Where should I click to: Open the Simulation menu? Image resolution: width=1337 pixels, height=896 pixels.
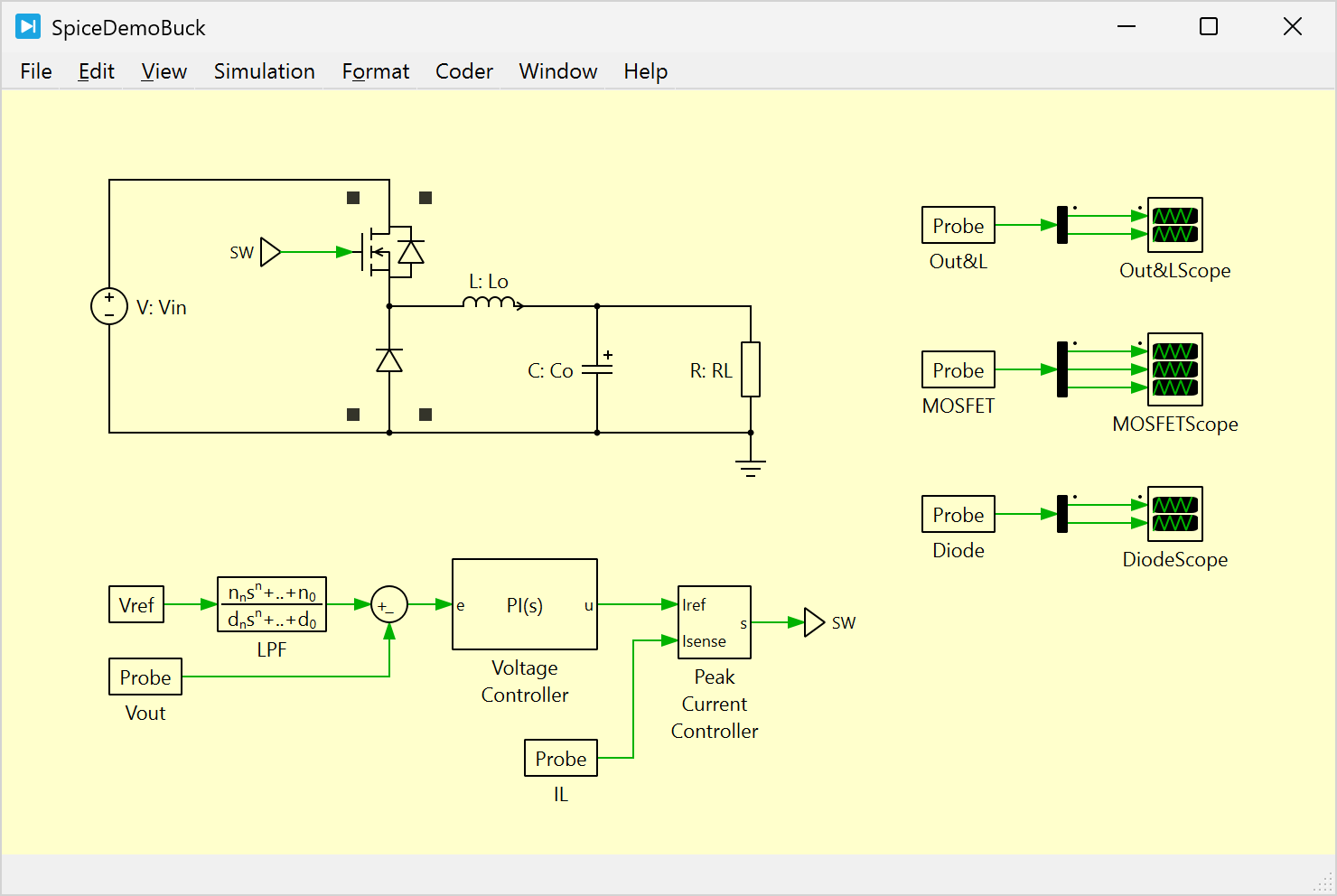pos(264,71)
